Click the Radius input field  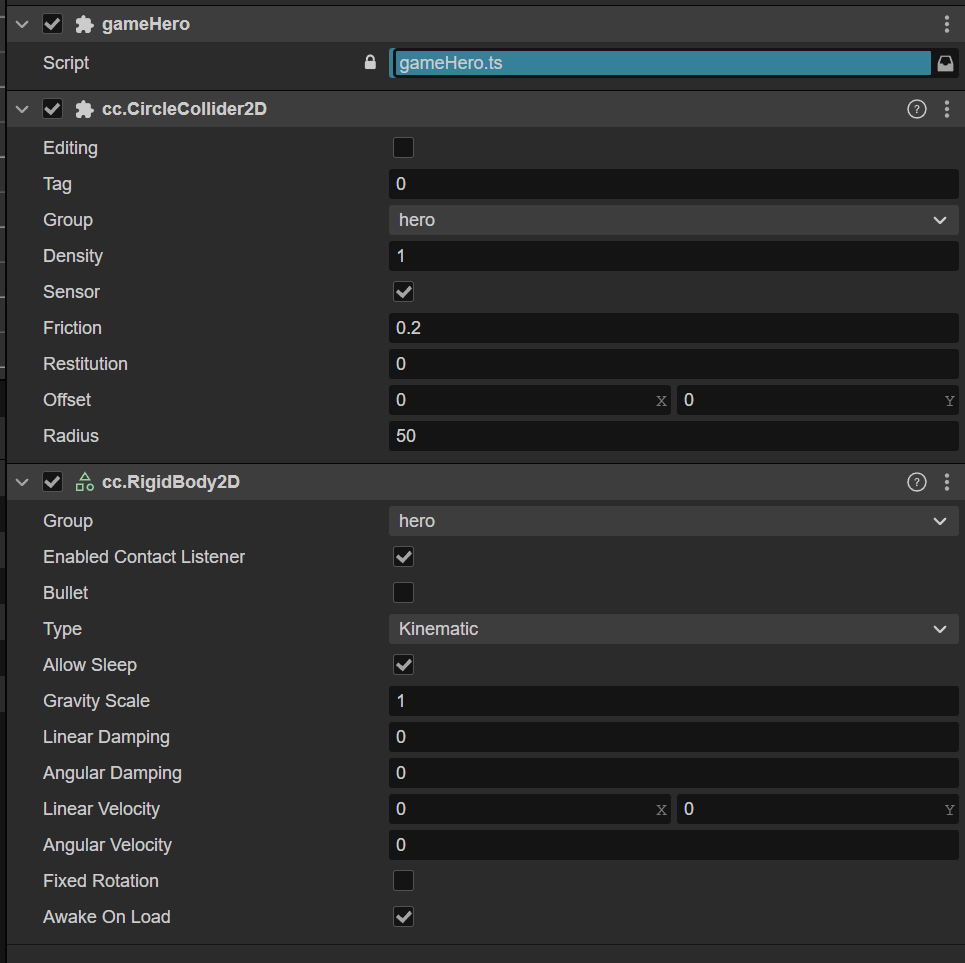673,436
